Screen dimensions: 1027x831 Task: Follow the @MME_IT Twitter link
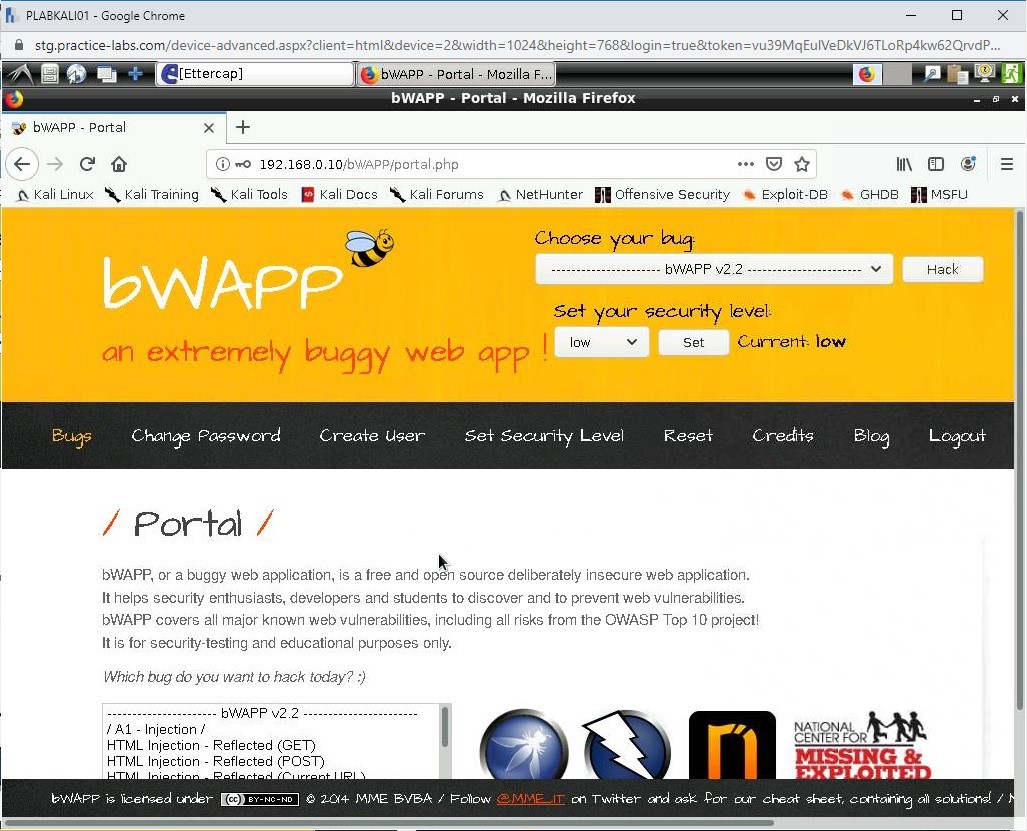click(530, 799)
